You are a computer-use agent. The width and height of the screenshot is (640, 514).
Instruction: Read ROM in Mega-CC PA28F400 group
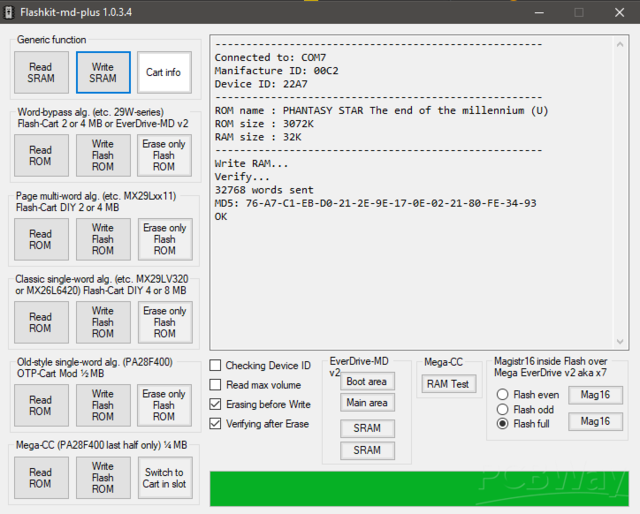[x=41, y=478]
